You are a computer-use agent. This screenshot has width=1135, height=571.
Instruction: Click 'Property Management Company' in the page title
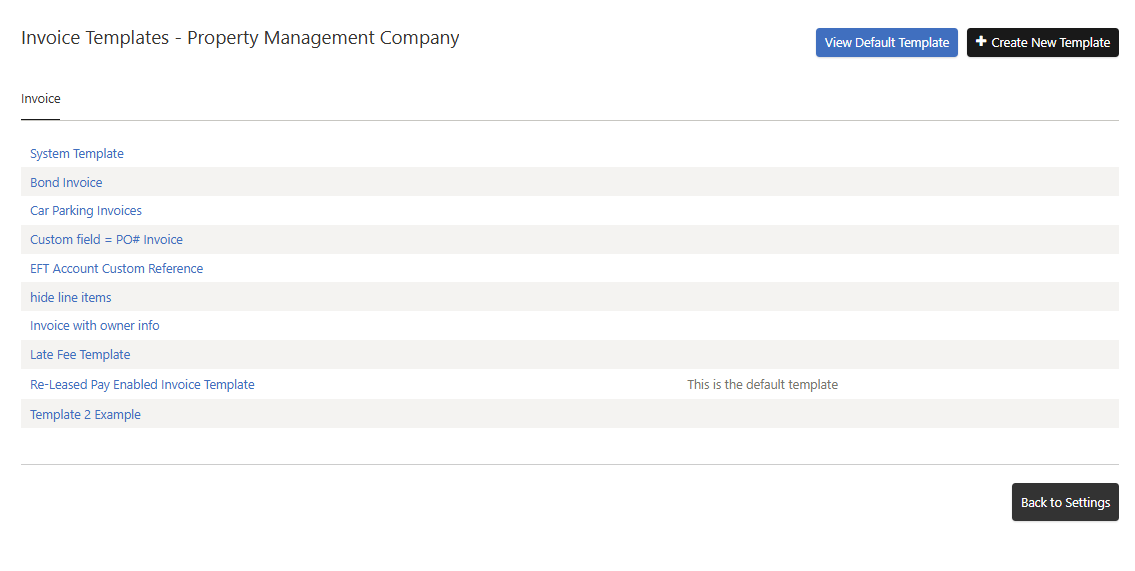pyautogui.click(x=323, y=38)
